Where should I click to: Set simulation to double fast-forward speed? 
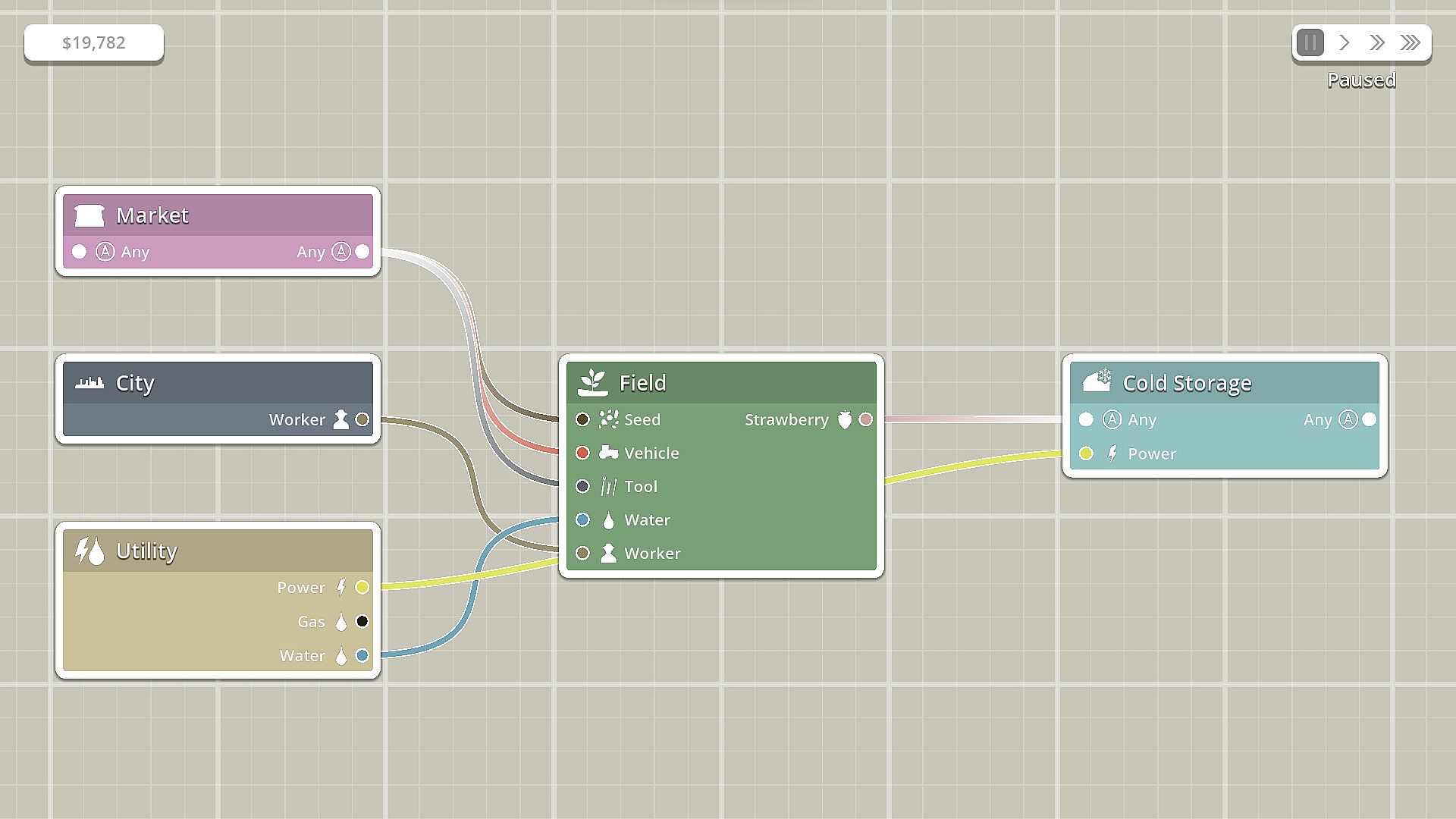[x=1377, y=42]
